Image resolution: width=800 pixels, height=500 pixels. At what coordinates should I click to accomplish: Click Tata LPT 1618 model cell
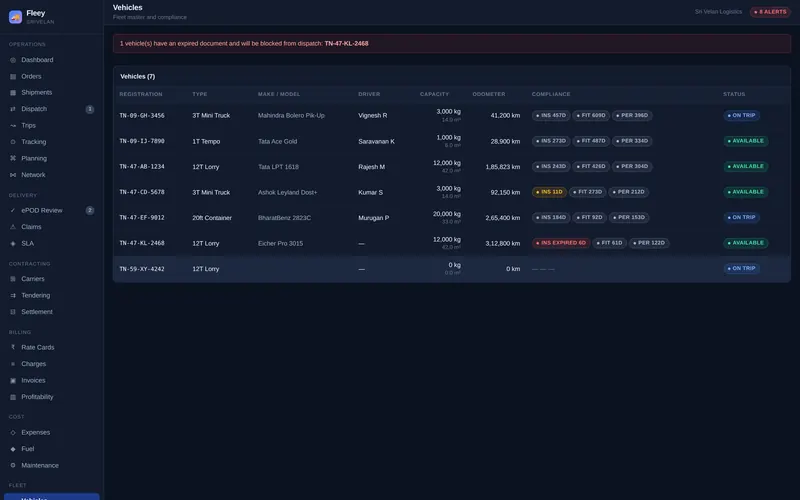tap(278, 167)
